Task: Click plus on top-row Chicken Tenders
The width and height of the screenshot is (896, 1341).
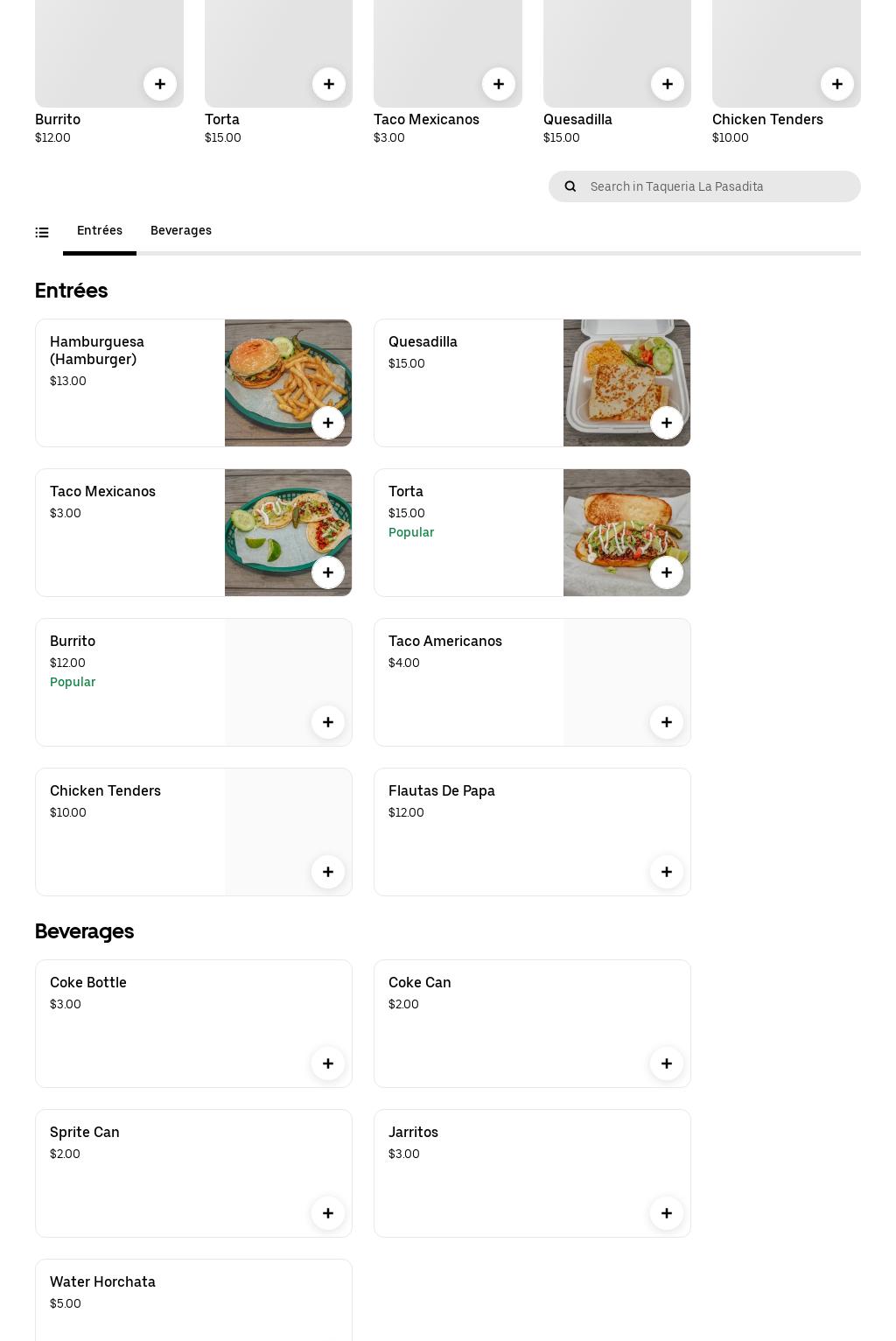Action: (x=837, y=84)
